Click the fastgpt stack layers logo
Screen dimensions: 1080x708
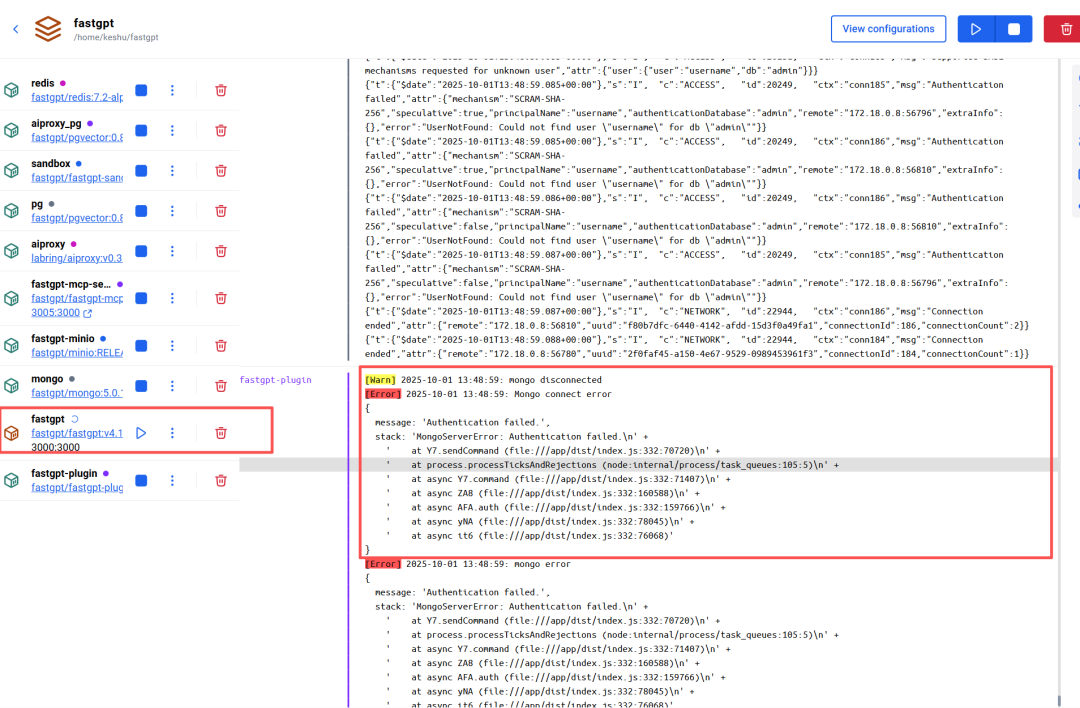(48, 29)
